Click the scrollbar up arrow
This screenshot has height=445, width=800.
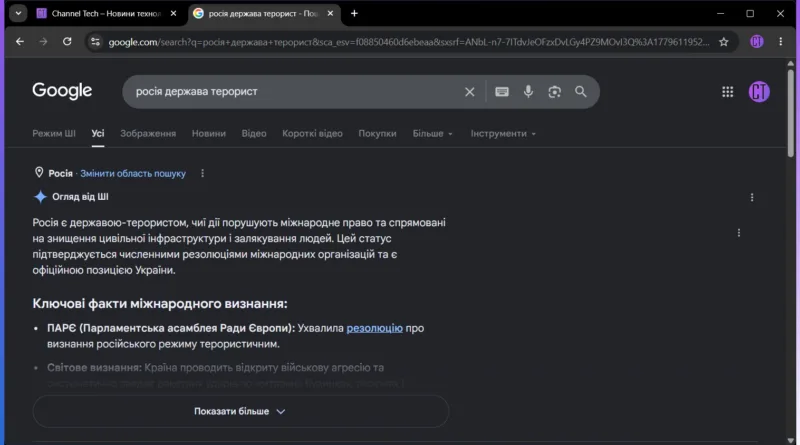[x=790, y=64]
